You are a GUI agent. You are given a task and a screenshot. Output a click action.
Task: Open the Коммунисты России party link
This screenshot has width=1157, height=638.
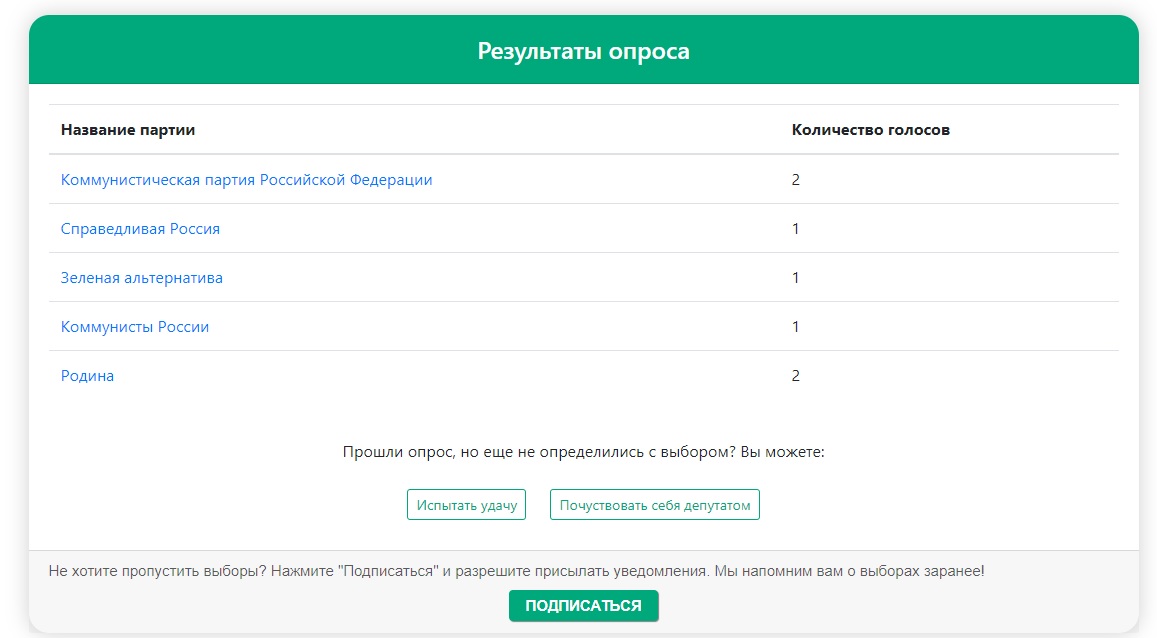point(135,327)
